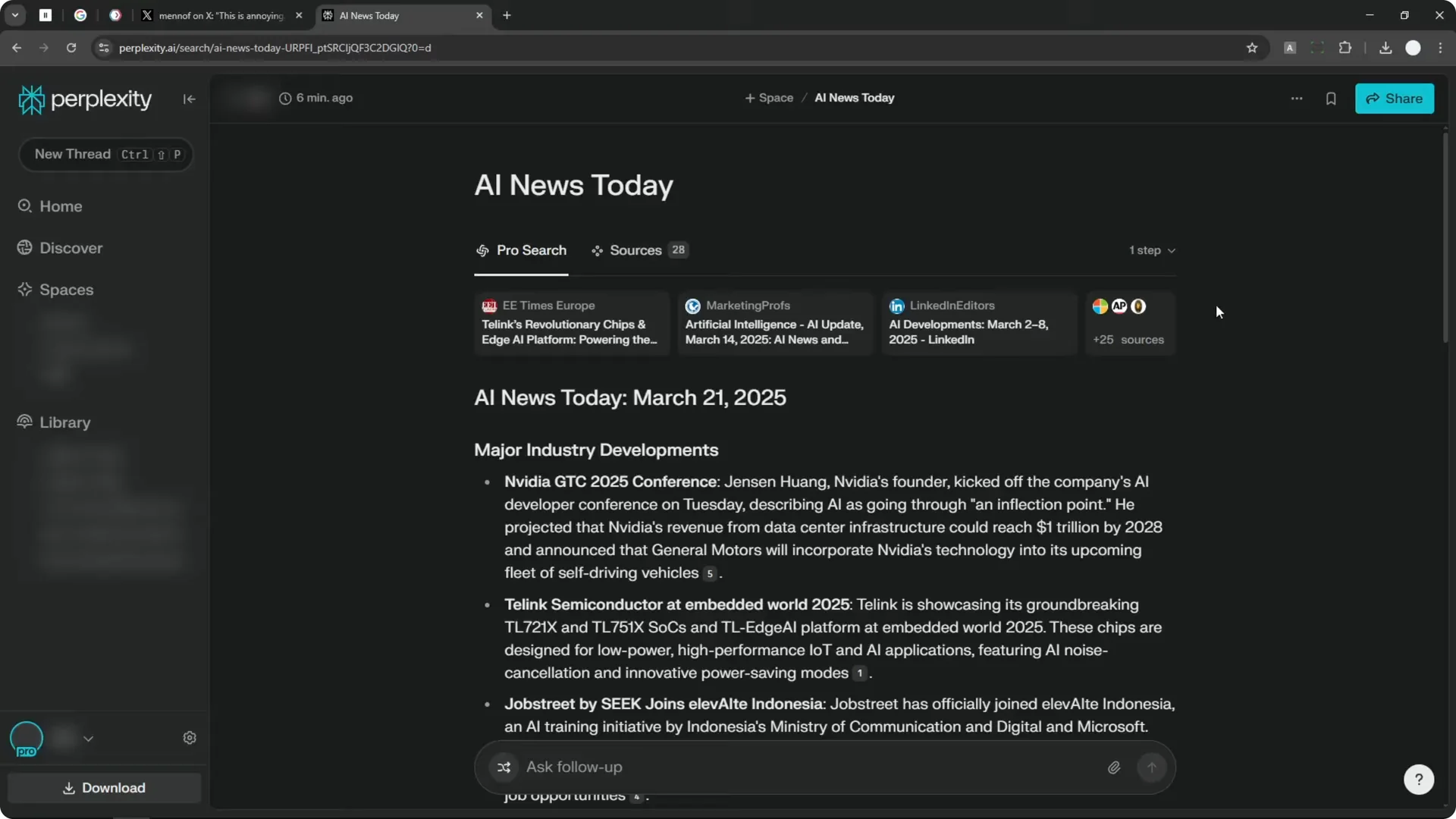Click the submit arrow in follow-up box
The image size is (1456, 819).
tap(1151, 767)
